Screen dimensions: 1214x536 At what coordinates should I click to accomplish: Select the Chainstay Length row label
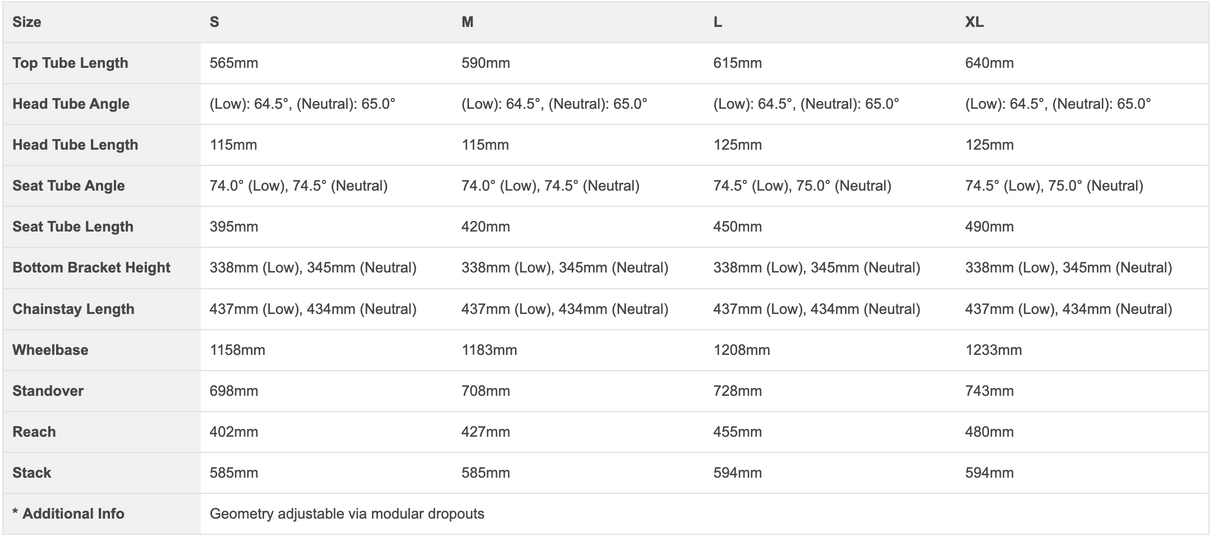[x=73, y=309]
